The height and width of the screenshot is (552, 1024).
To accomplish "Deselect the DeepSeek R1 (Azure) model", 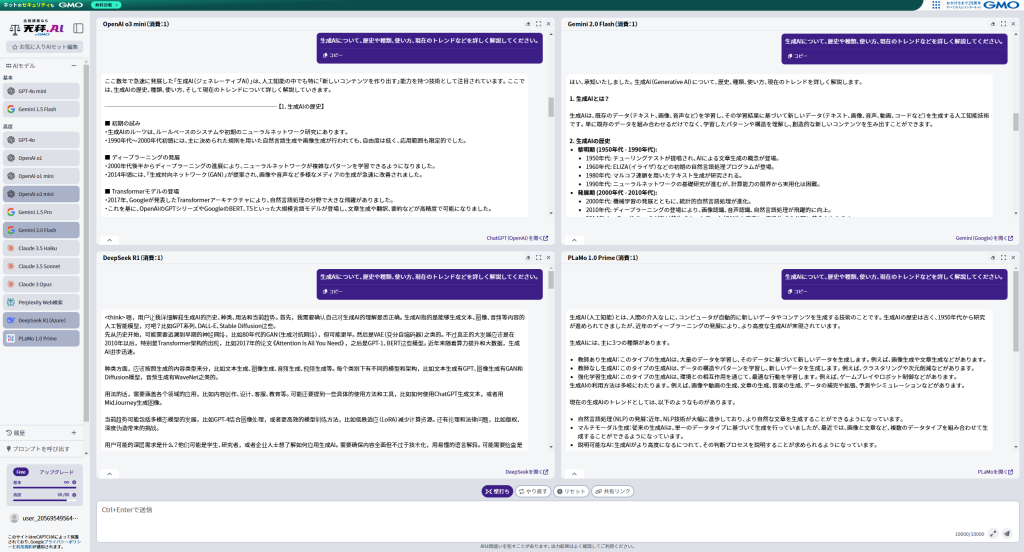I will (41, 320).
